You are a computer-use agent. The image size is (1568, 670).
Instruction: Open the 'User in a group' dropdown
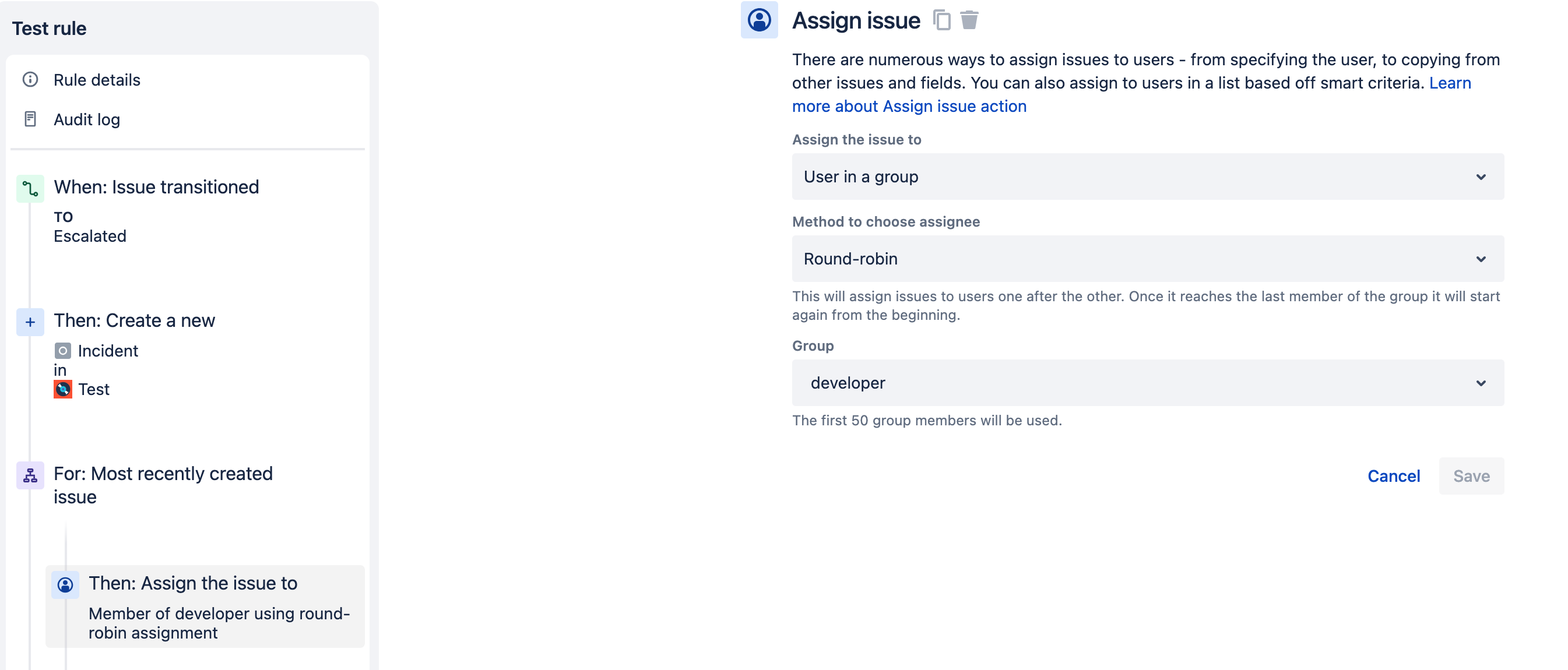(x=1147, y=177)
